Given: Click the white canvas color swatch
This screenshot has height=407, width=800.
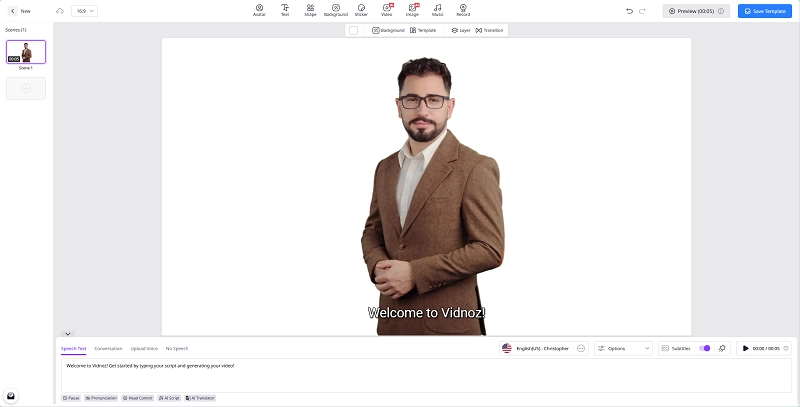Looking at the screenshot, I should click(x=353, y=30).
